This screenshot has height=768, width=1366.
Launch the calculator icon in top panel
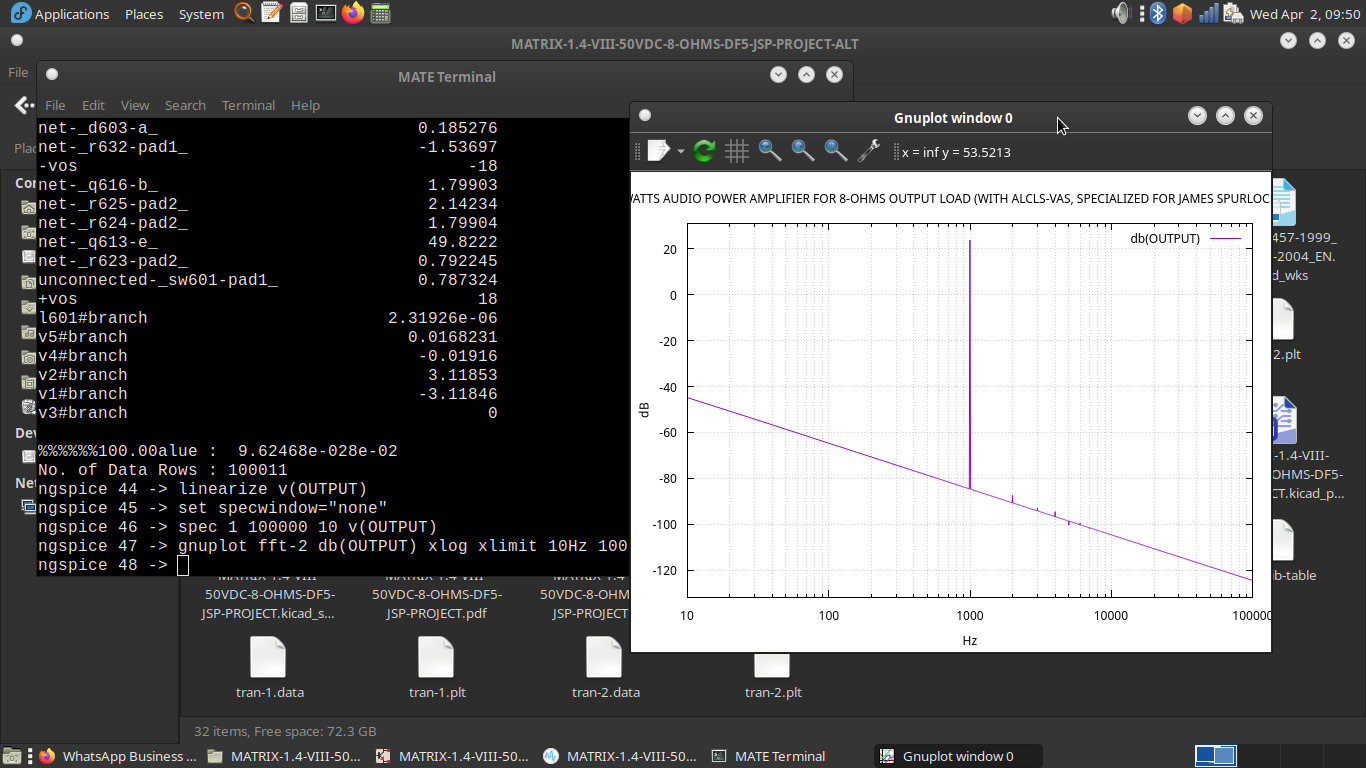click(x=379, y=13)
